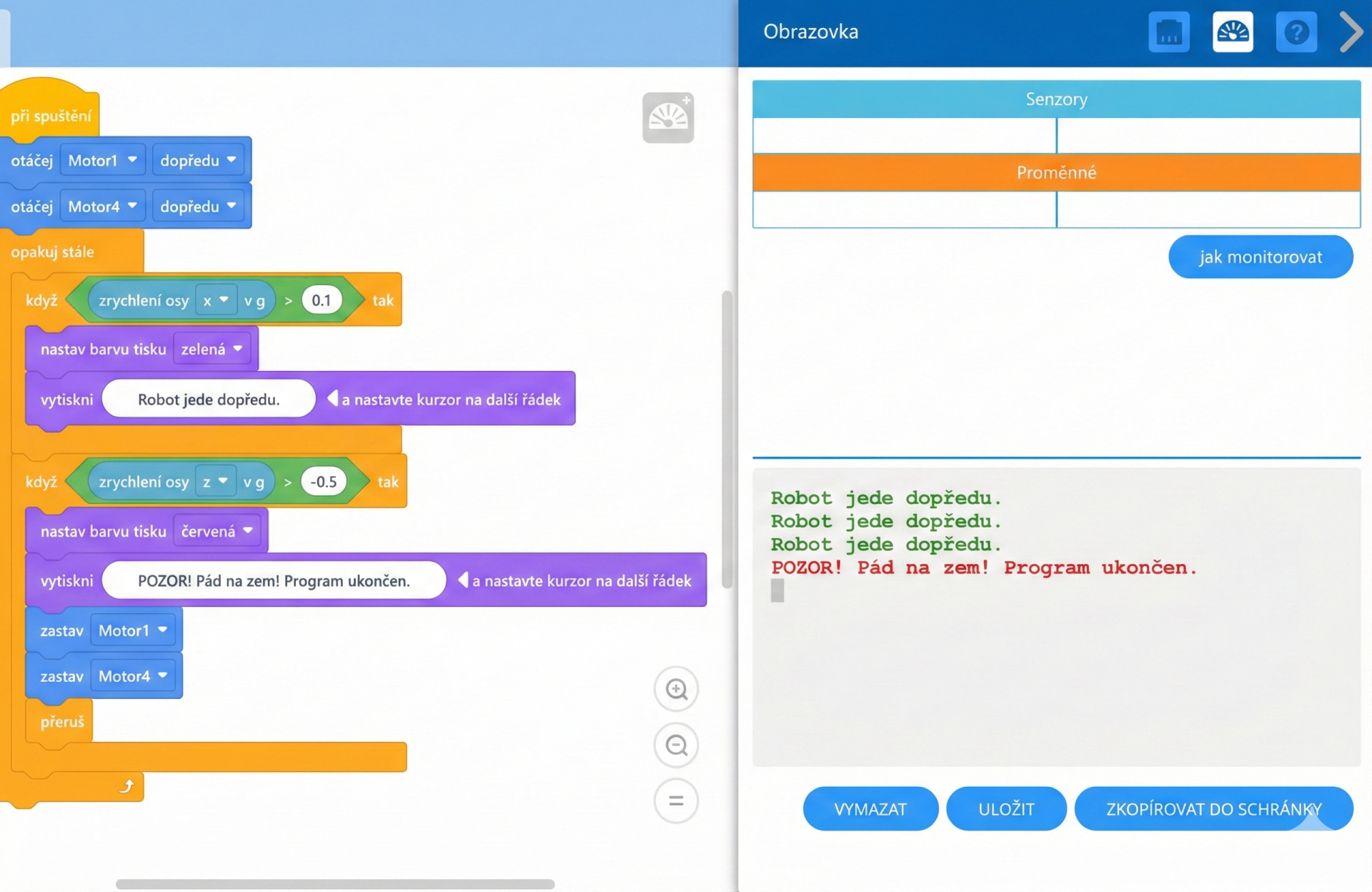Click the Proměnné table header
This screenshot has height=892, width=1372.
1055,172
